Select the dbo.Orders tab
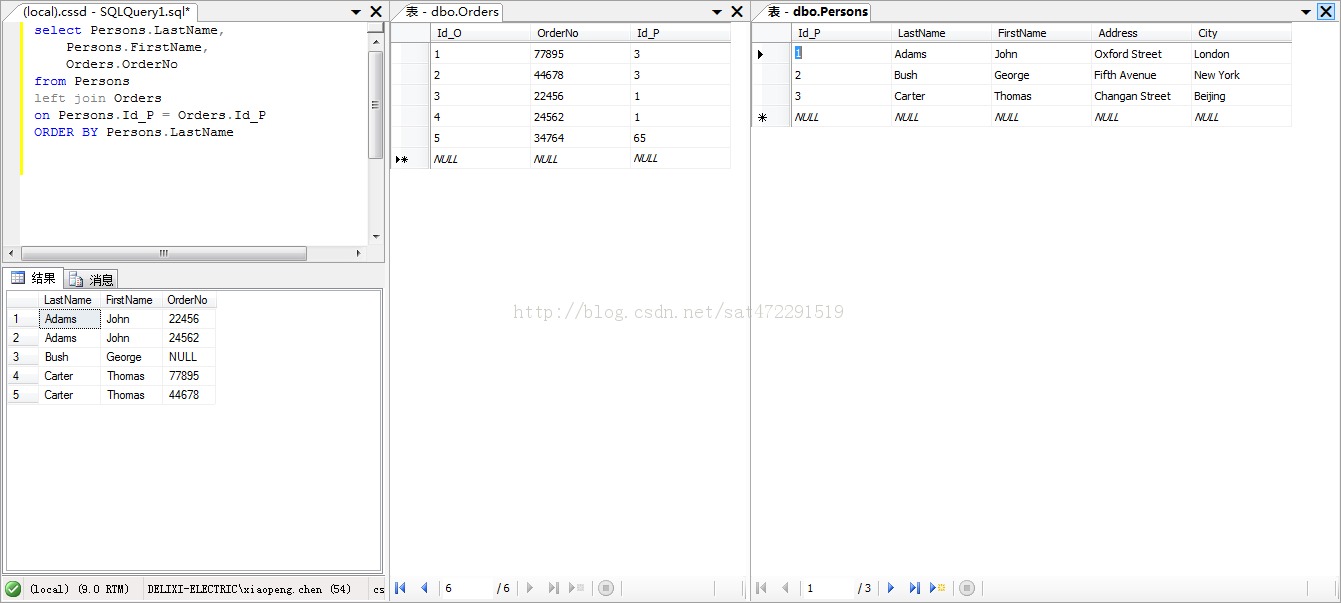 [451, 12]
